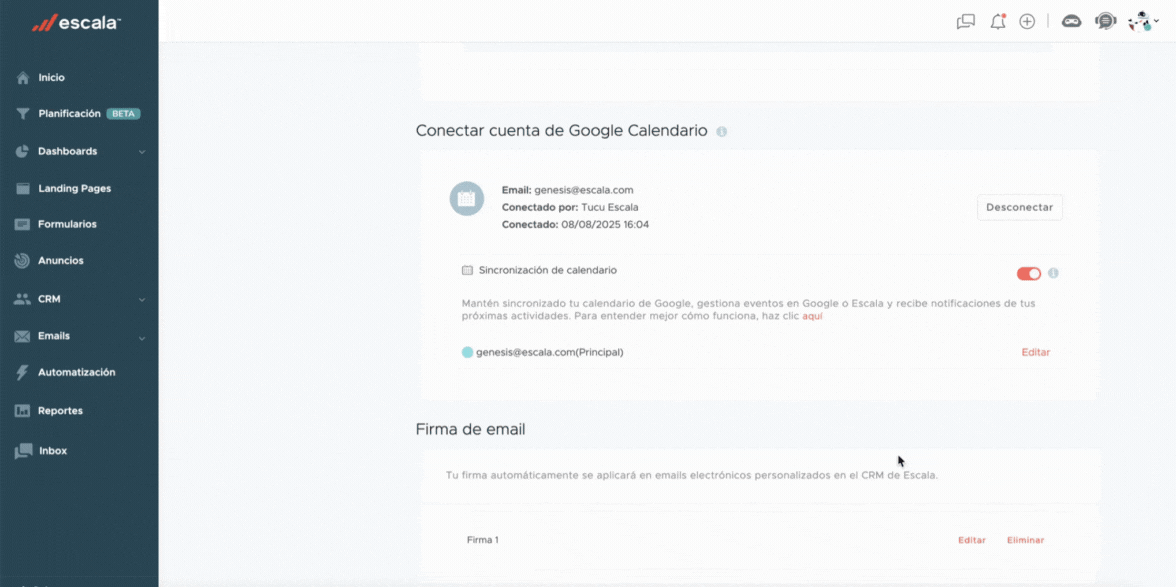Open the notifications bell

pyautogui.click(x=997, y=21)
